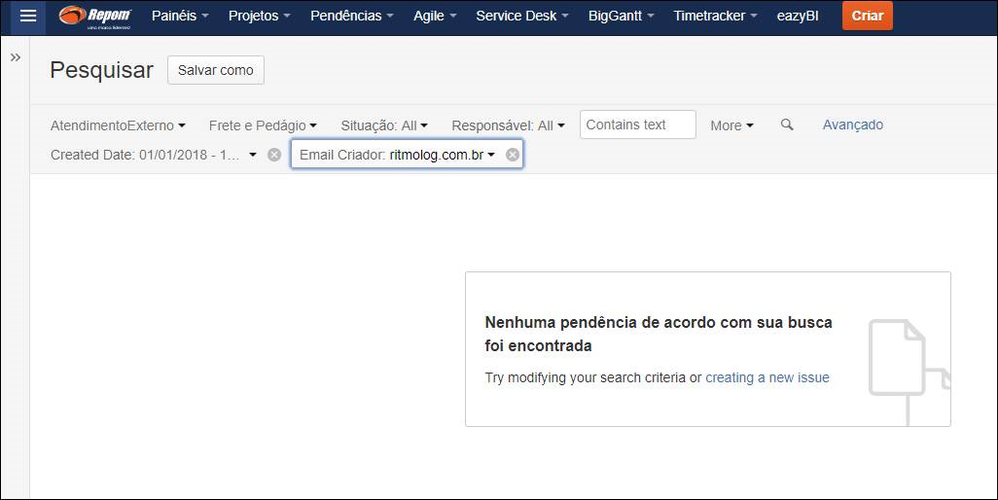
Task: Expand the Created Date filter dropdown
Action: click(153, 155)
